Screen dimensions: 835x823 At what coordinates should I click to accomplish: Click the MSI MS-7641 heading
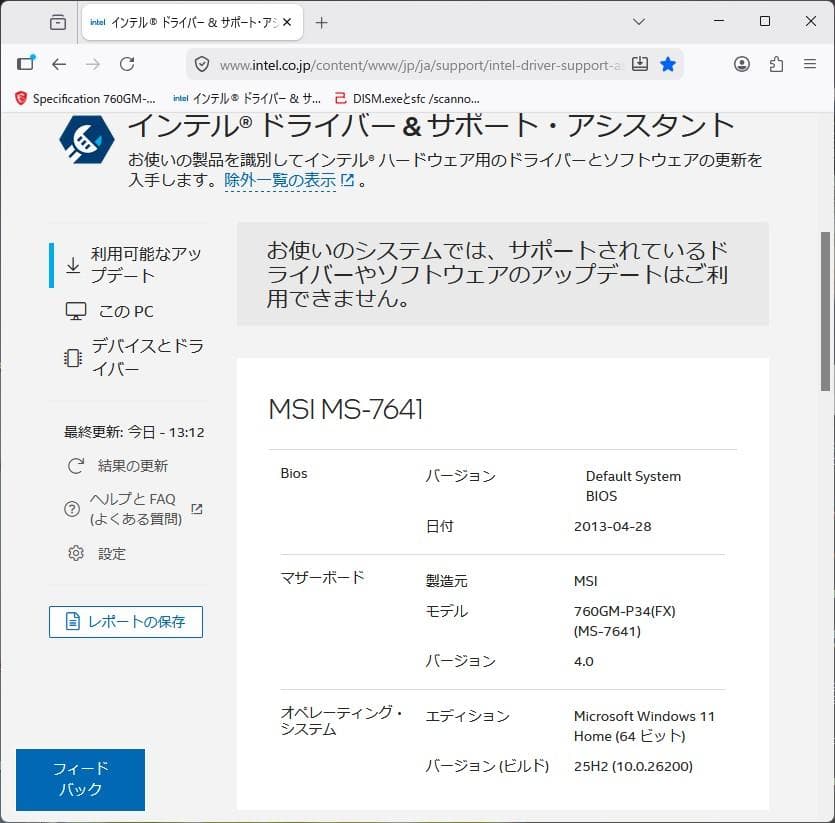346,409
